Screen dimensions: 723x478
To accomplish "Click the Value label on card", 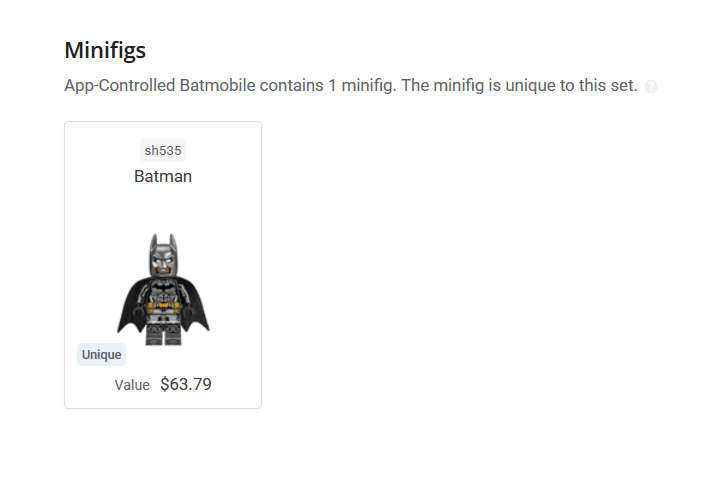I will coord(132,385).
